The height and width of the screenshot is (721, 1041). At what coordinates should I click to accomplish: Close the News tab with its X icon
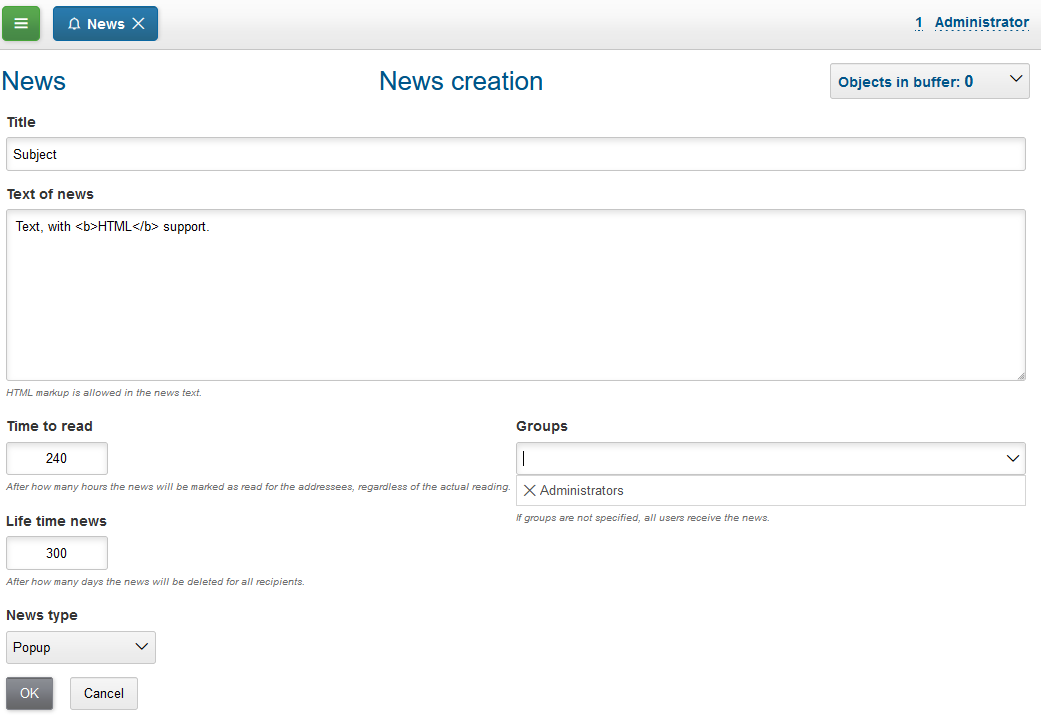pos(138,22)
